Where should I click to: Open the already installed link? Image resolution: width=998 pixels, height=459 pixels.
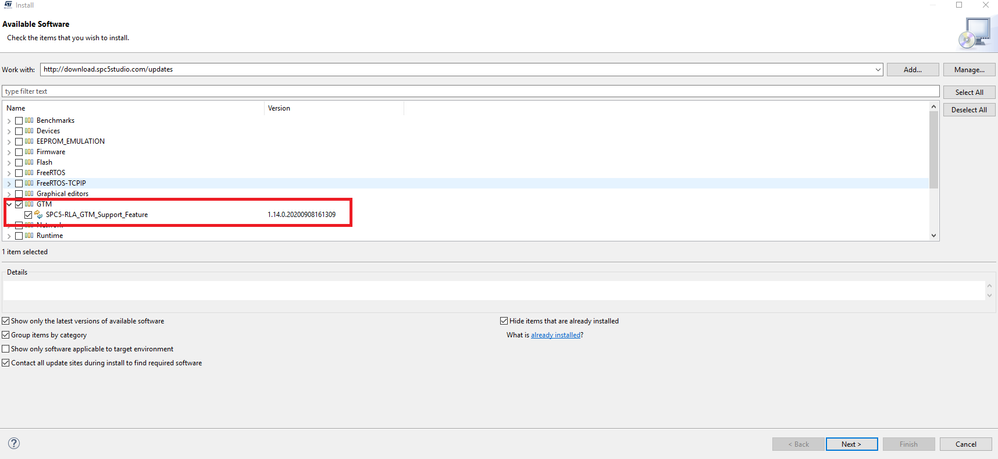point(555,335)
